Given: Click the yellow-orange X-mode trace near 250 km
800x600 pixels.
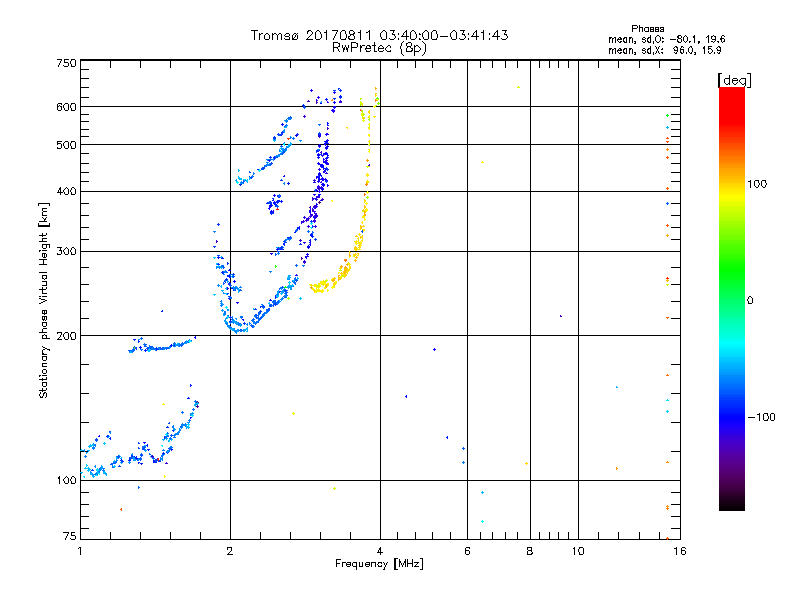Looking at the screenshot, I should click(x=321, y=286).
